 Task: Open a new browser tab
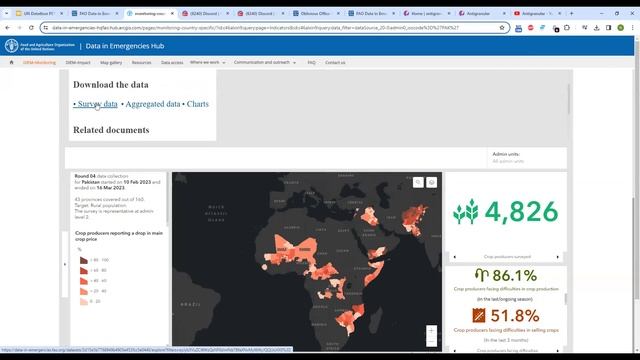pos(571,13)
